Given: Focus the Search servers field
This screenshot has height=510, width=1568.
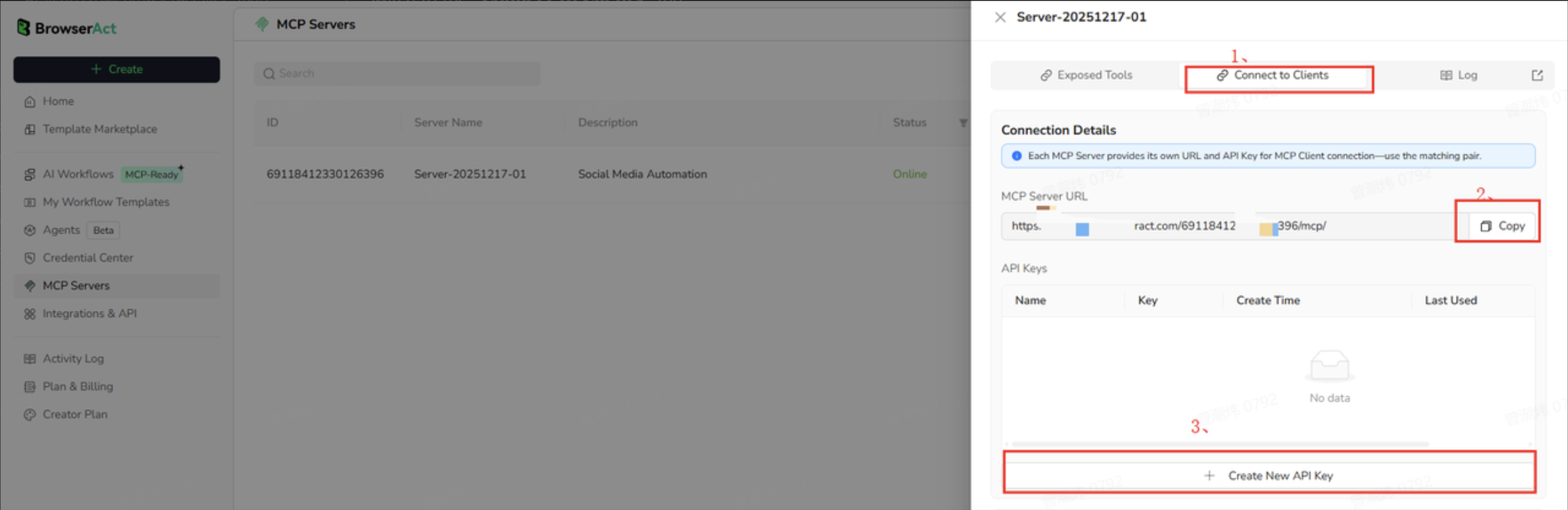Looking at the screenshot, I should [x=397, y=73].
